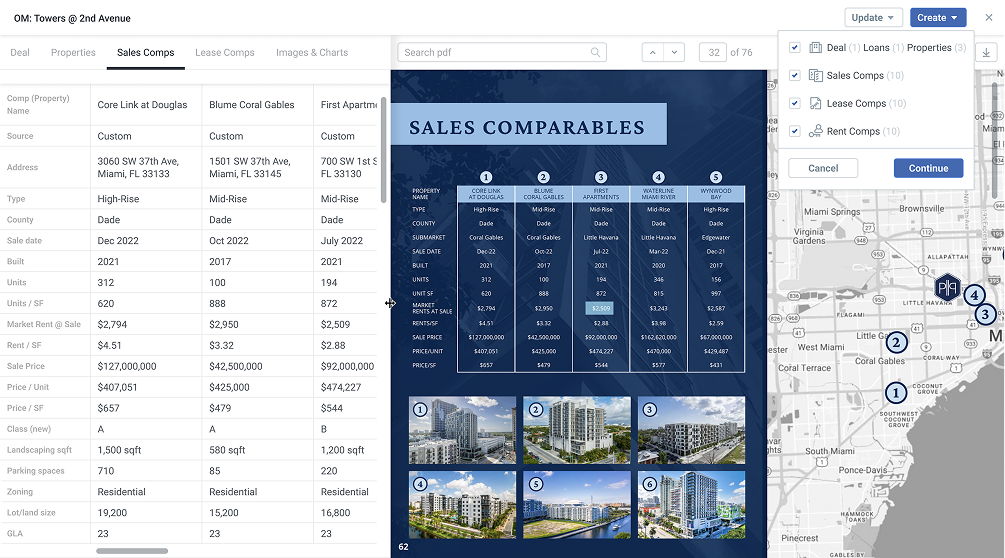The width and height of the screenshot is (1005, 558).
Task: Toggle the Lease Comps checkbox
Action: click(x=795, y=104)
